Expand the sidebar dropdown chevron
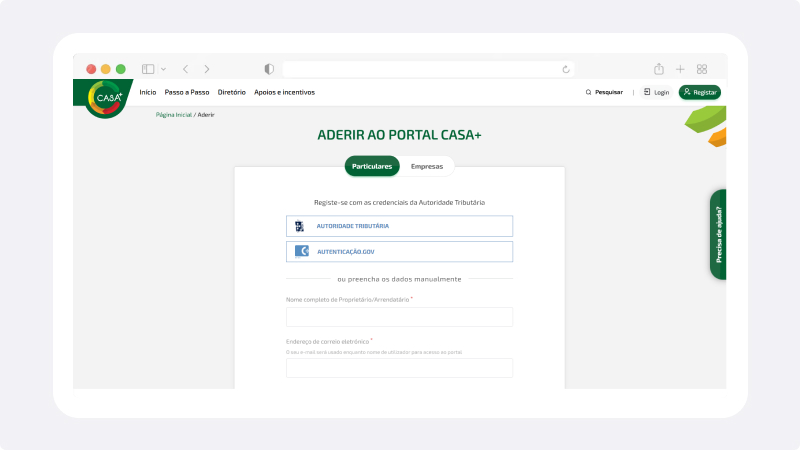Screen dimensions: 800x450 point(163,69)
